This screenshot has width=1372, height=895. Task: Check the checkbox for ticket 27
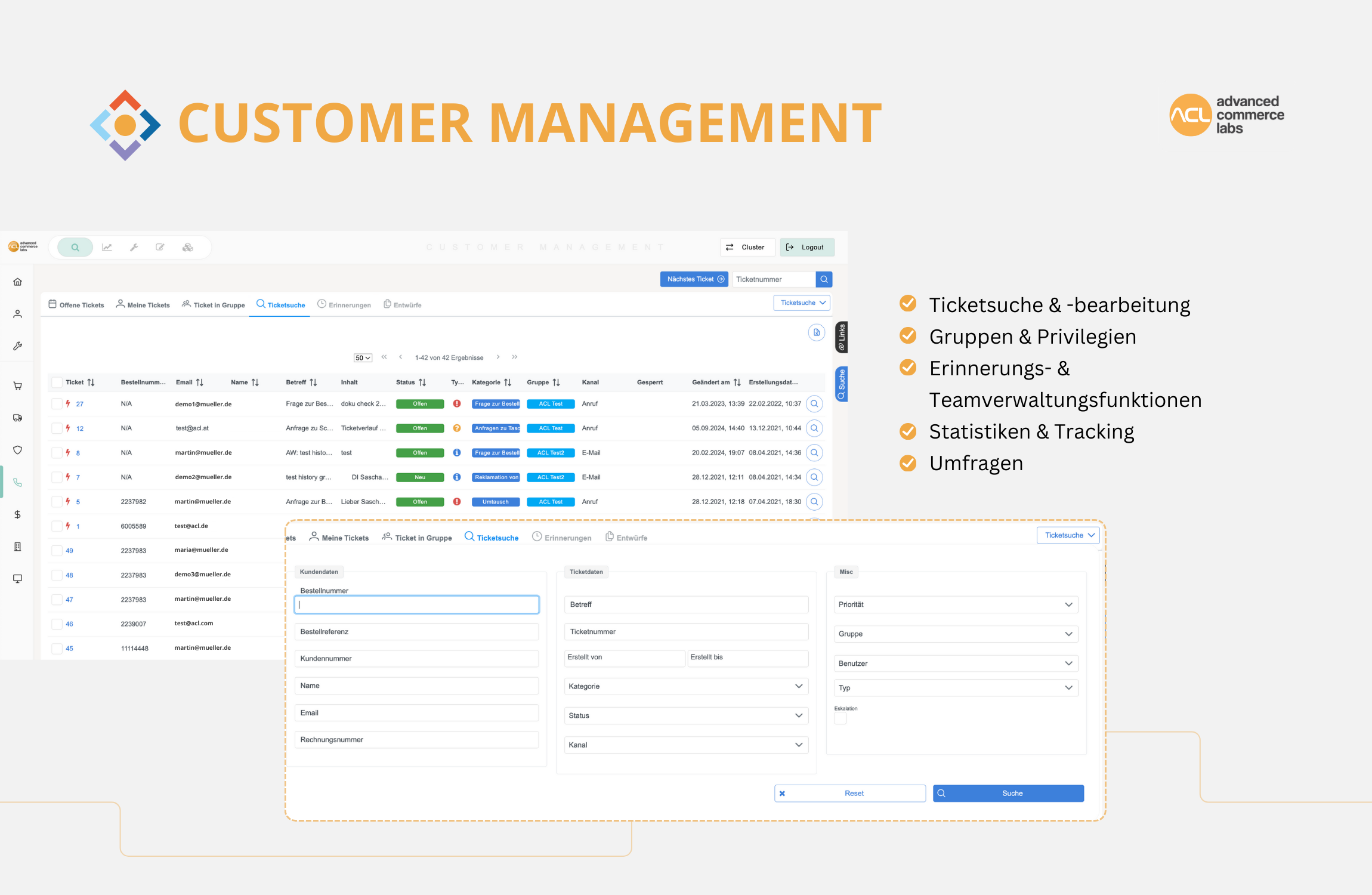[57, 404]
